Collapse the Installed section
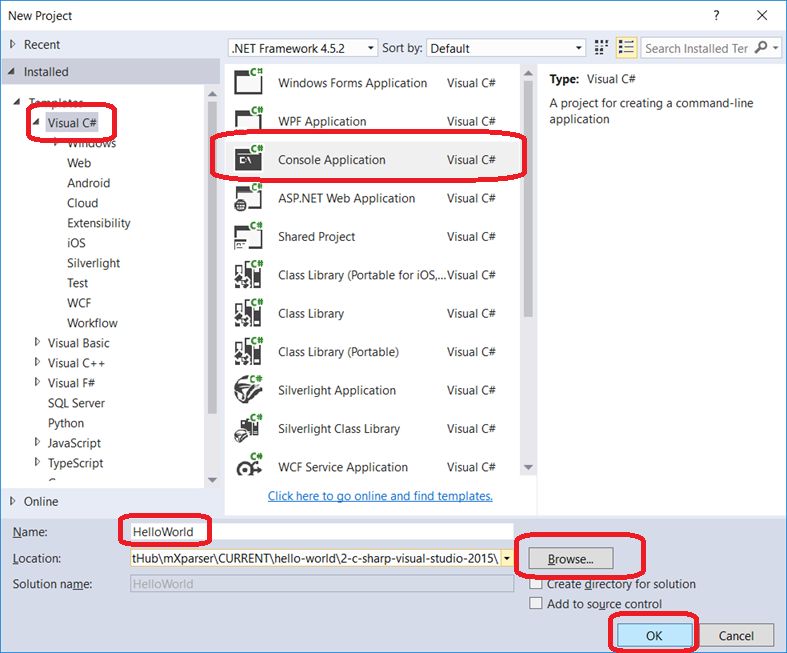Image resolution: width=787 pixels, height=653 pixels. (x=12, y=71)
